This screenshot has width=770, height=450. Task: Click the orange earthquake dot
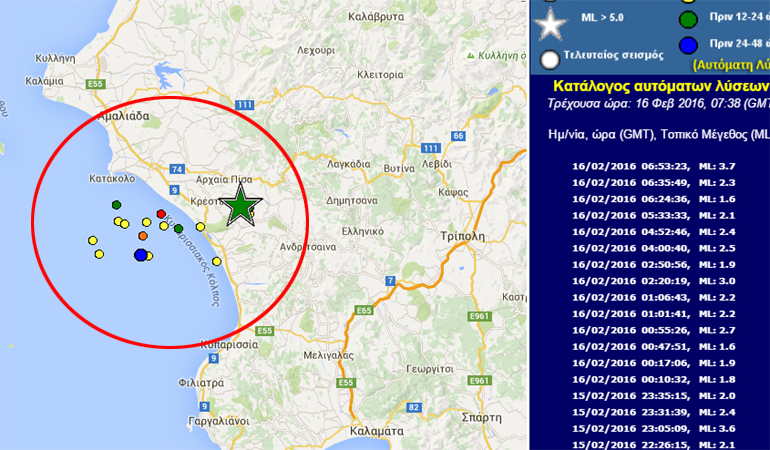pyautogui.click(x=143, y=236)
